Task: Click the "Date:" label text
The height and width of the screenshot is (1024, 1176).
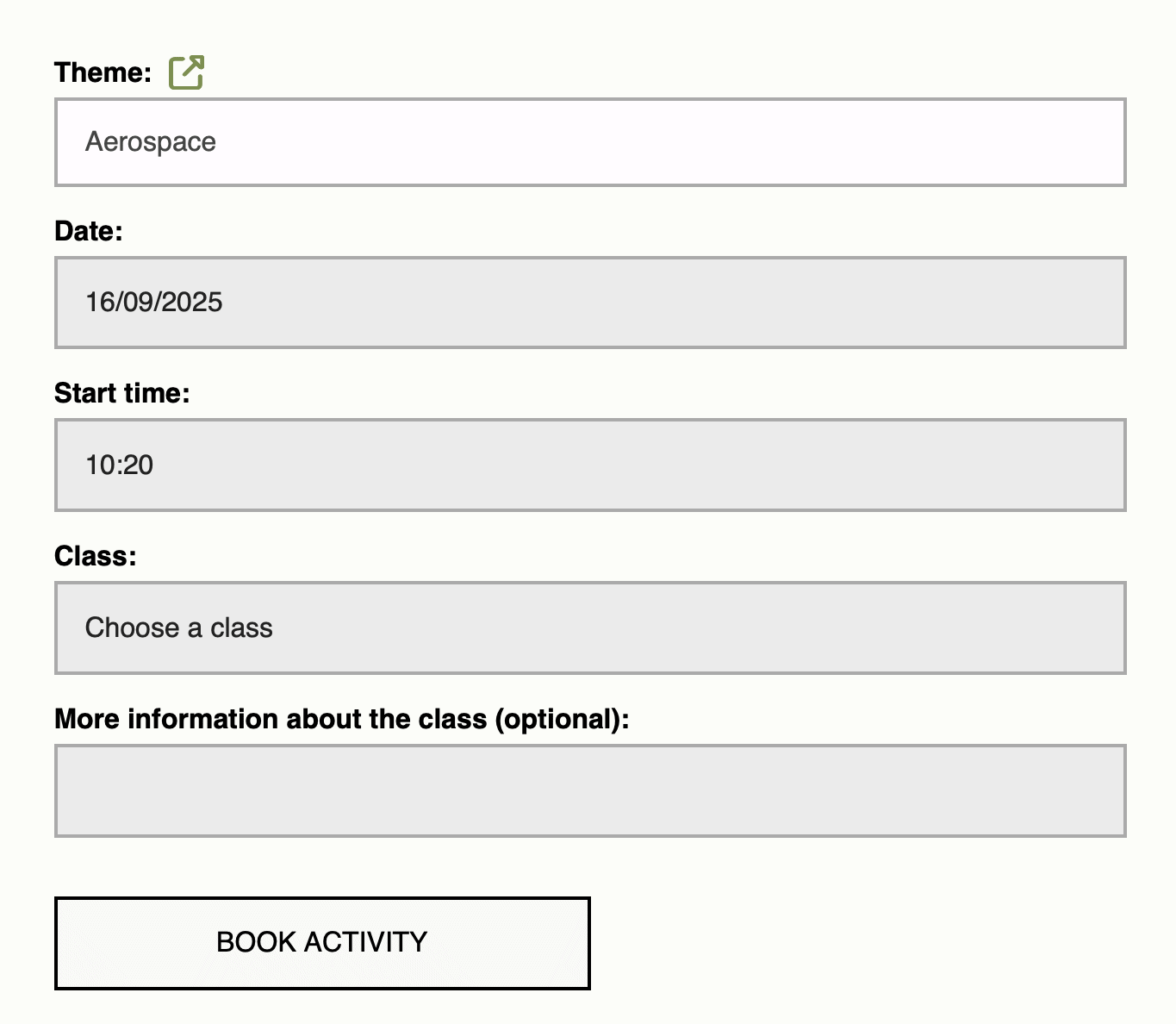Action: click(89, 231)
